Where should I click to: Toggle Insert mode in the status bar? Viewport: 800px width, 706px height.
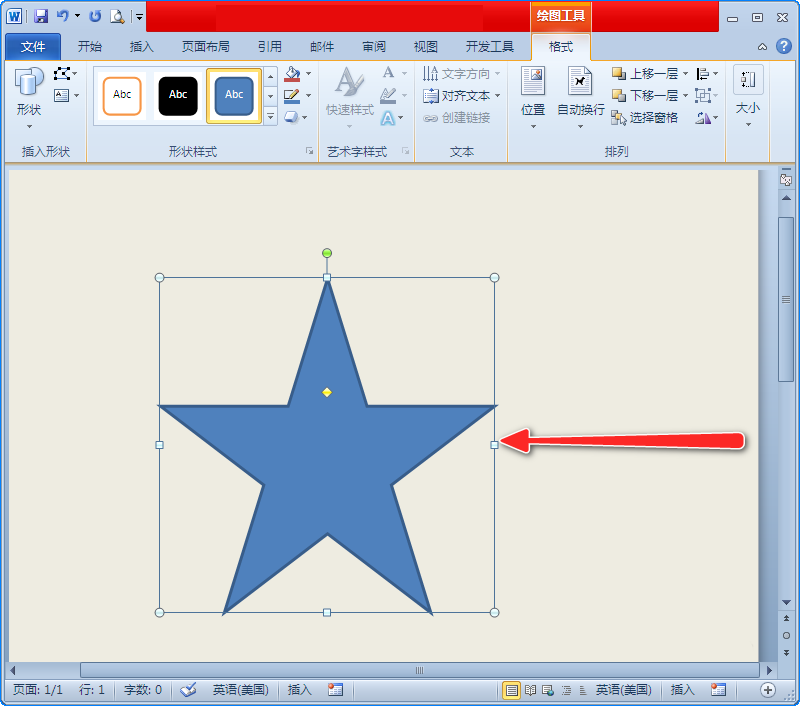[300, 690]
